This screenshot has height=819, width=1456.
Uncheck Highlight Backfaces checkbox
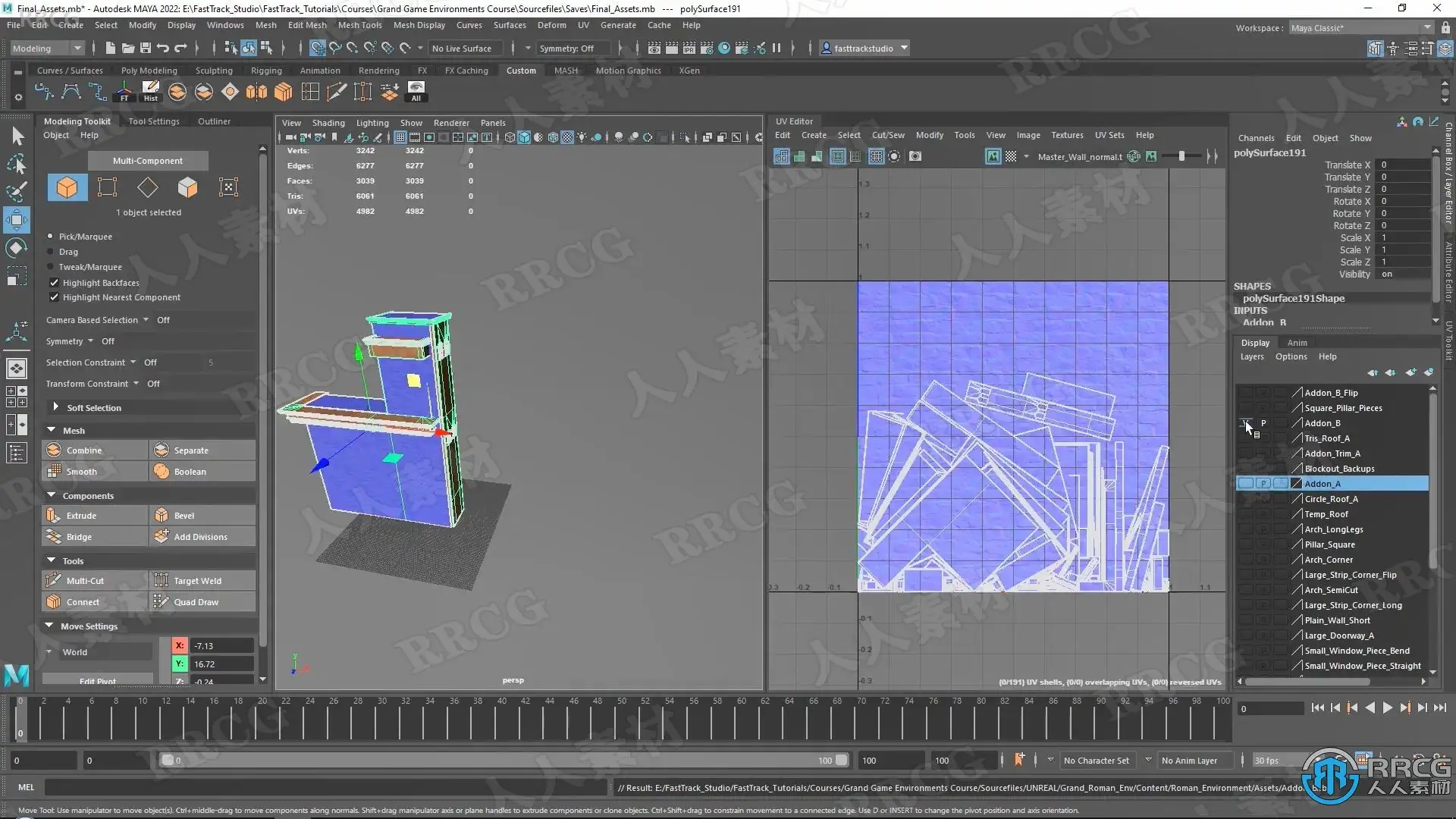pyautogui.click(x=54, y=282)
